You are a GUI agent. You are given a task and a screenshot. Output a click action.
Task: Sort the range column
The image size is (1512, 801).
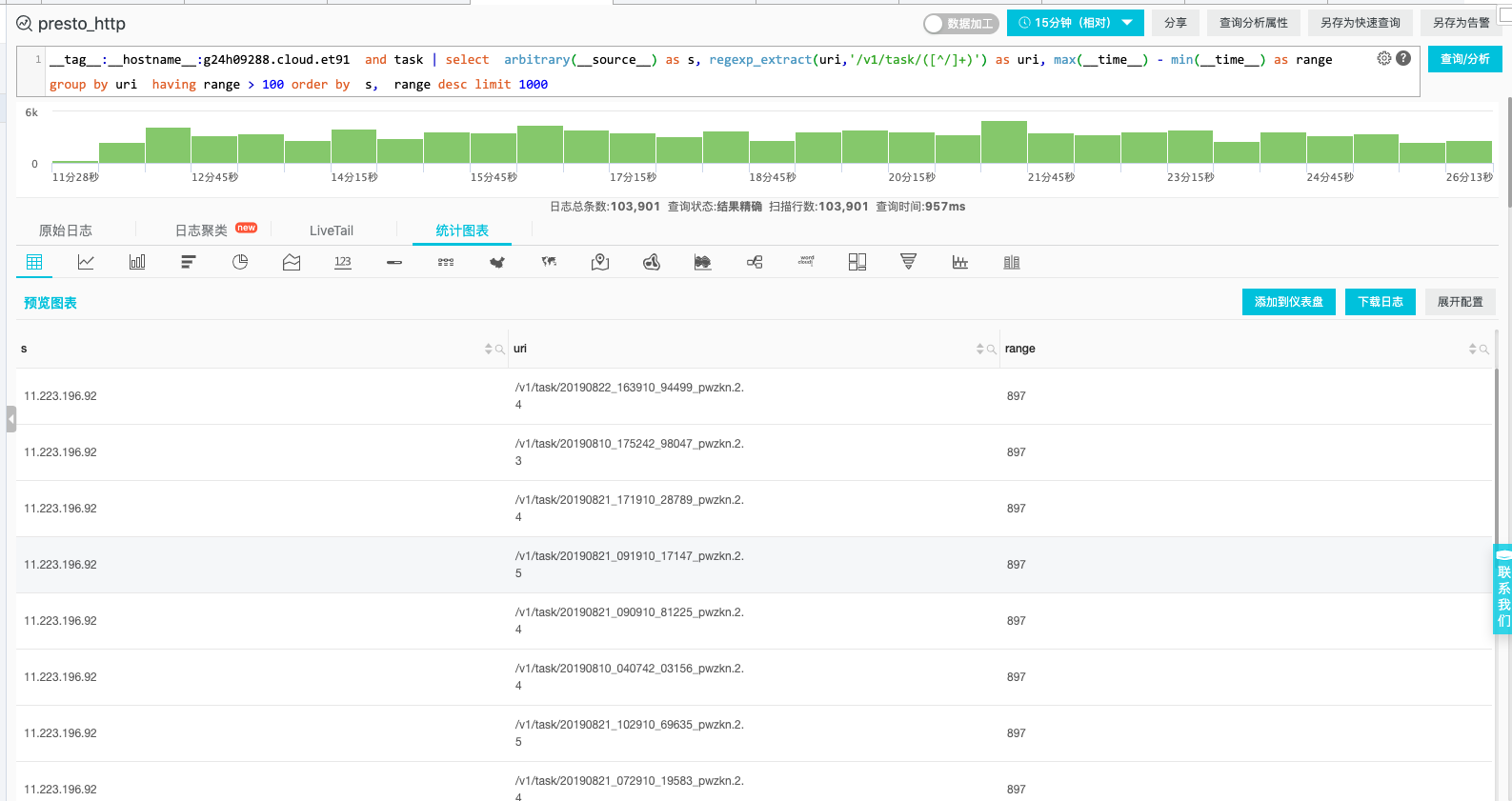pyautogui.click(x=1473, y=350)
